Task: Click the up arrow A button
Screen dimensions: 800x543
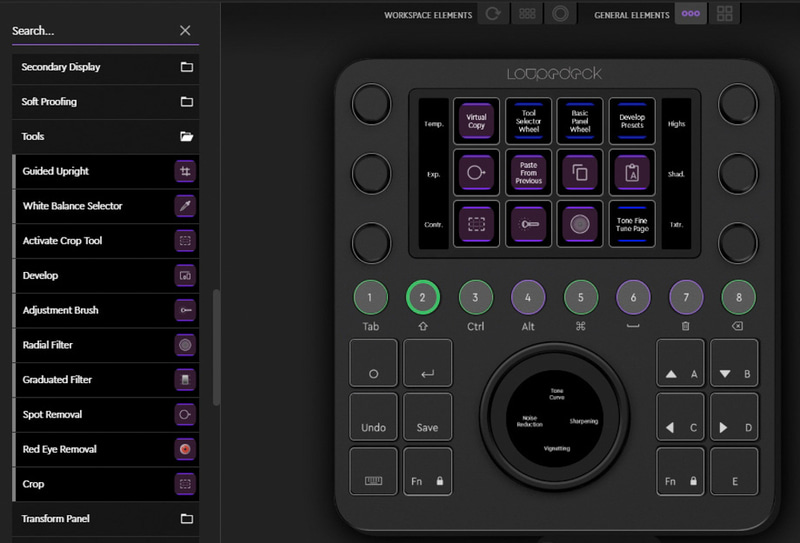Action: click(680, 363)
